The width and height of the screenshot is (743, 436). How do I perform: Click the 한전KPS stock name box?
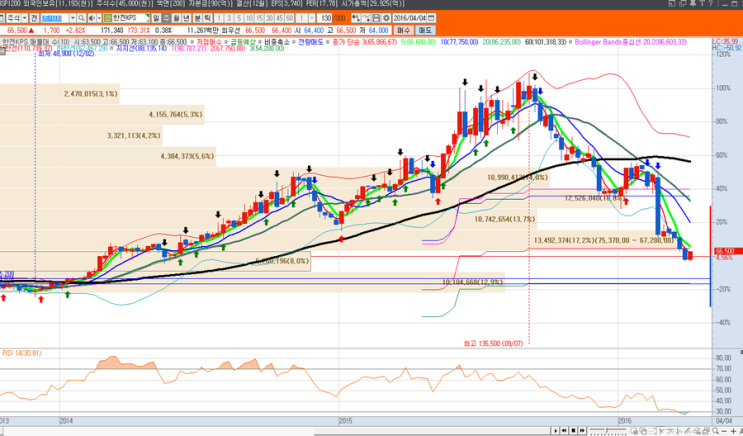(x=127, y=18)
